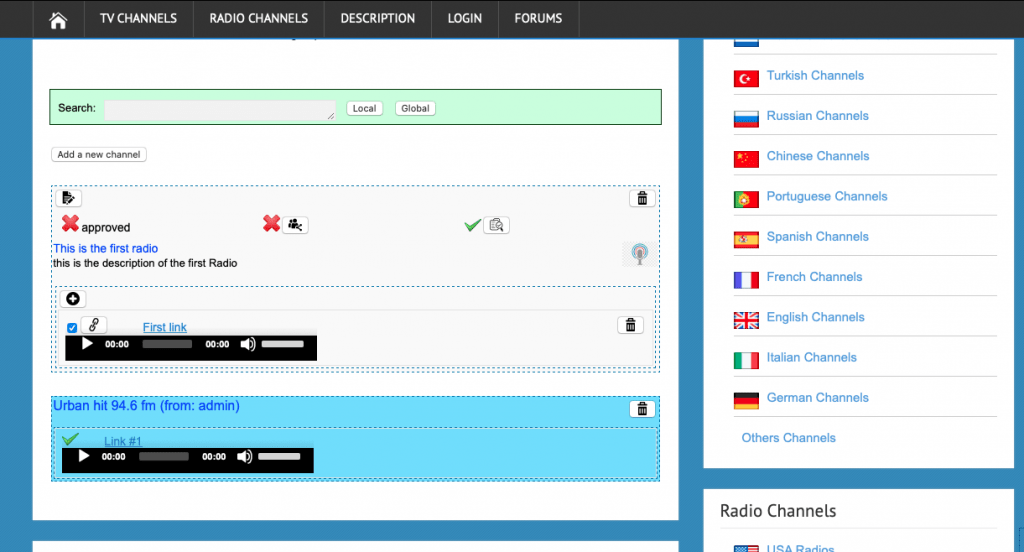Toggle the red X approved status

70,224
